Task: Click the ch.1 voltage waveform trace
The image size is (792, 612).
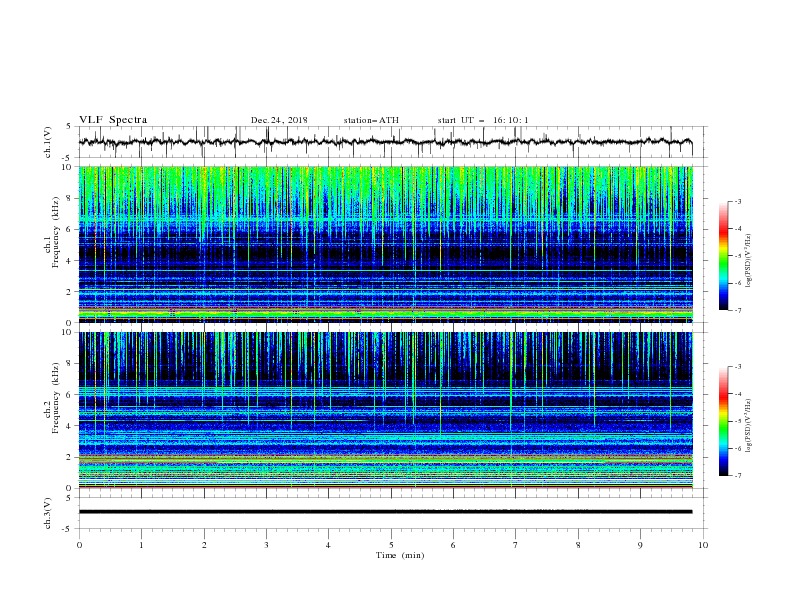Action: coord(385,142)
